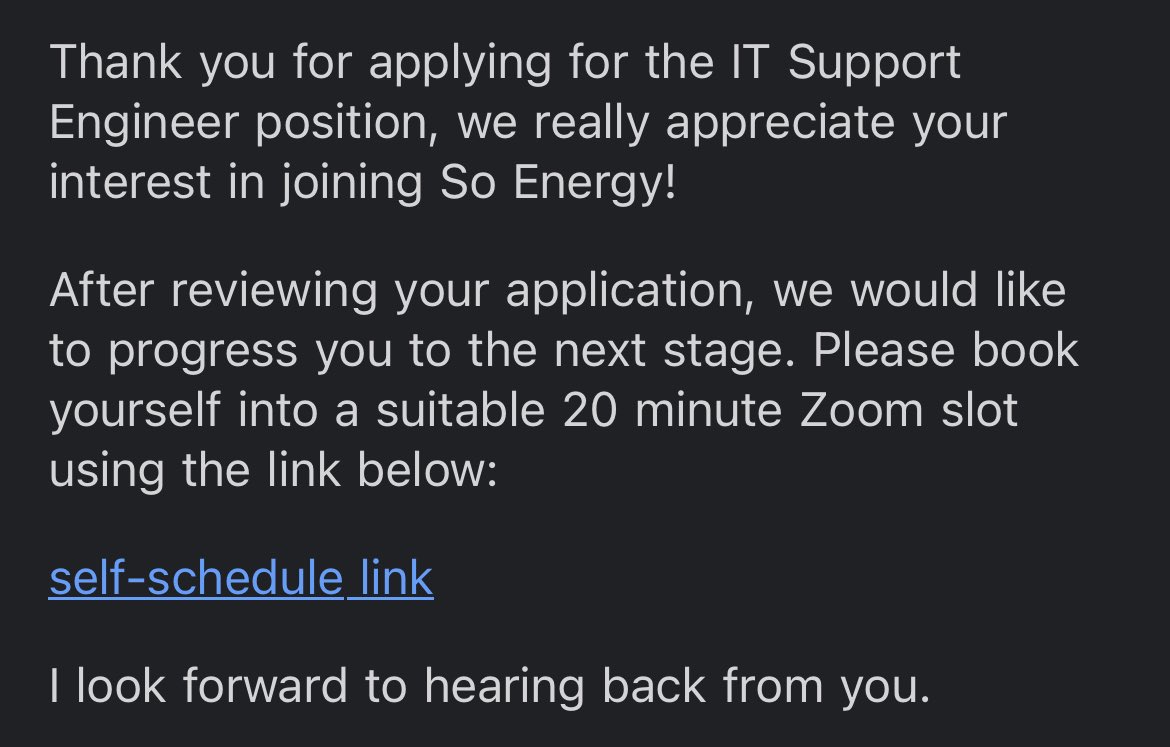Click the 'using the link below:' line

point(273,471)
